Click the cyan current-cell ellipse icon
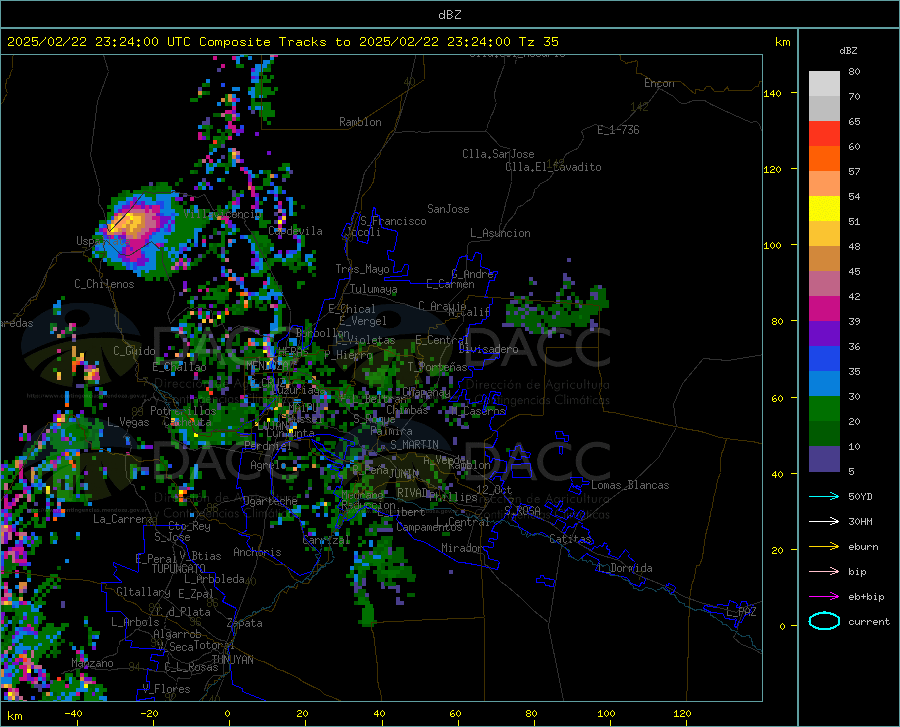This screenshot has height=727, width=900. pyautogui.click(x=824, y=621)
